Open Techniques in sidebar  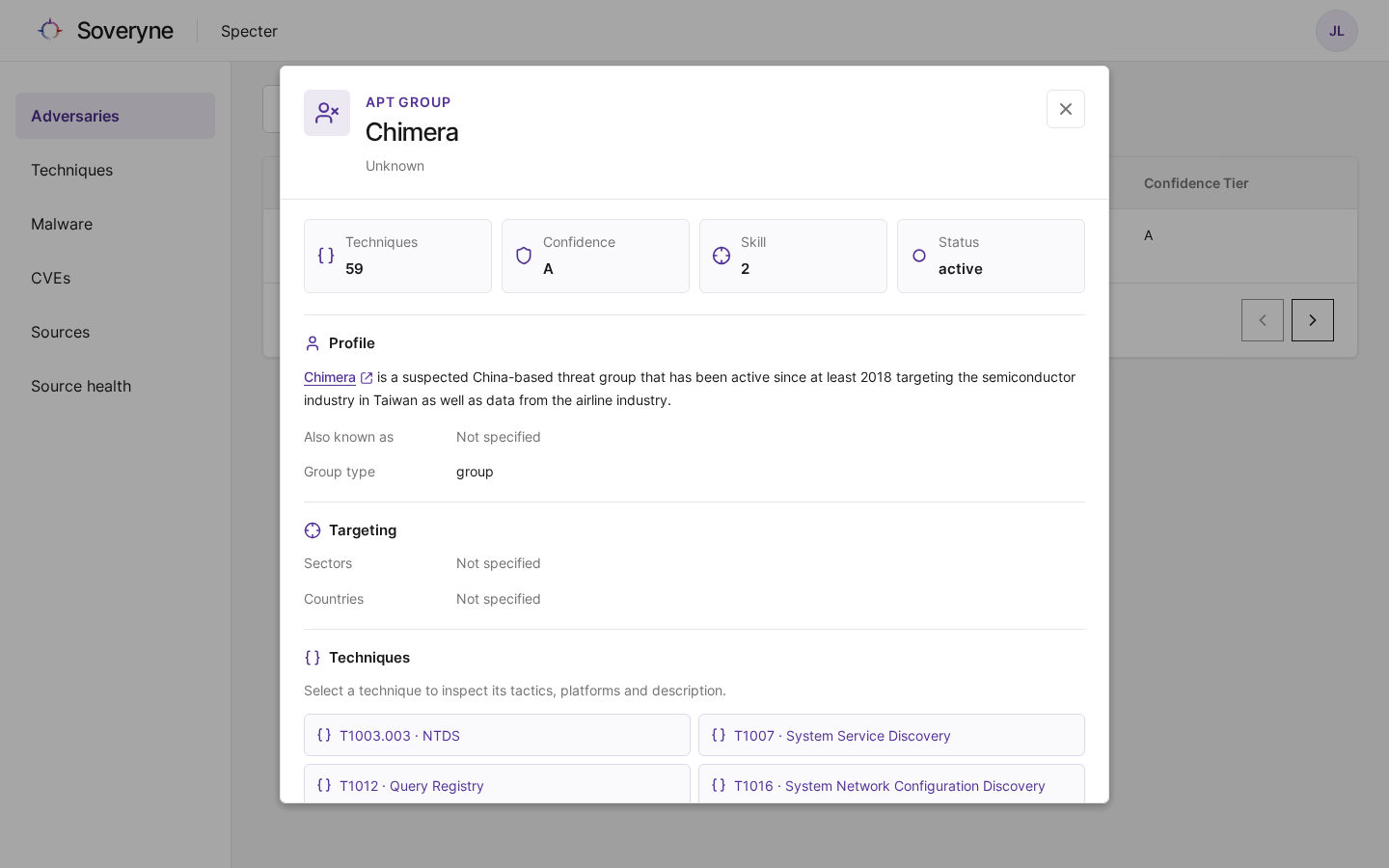click(115, 170)
